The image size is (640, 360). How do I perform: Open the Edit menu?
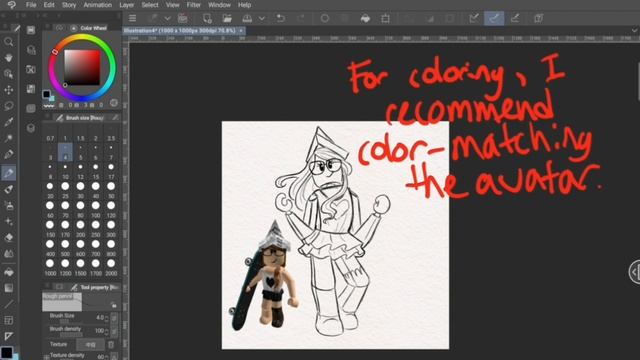(49, 5)
